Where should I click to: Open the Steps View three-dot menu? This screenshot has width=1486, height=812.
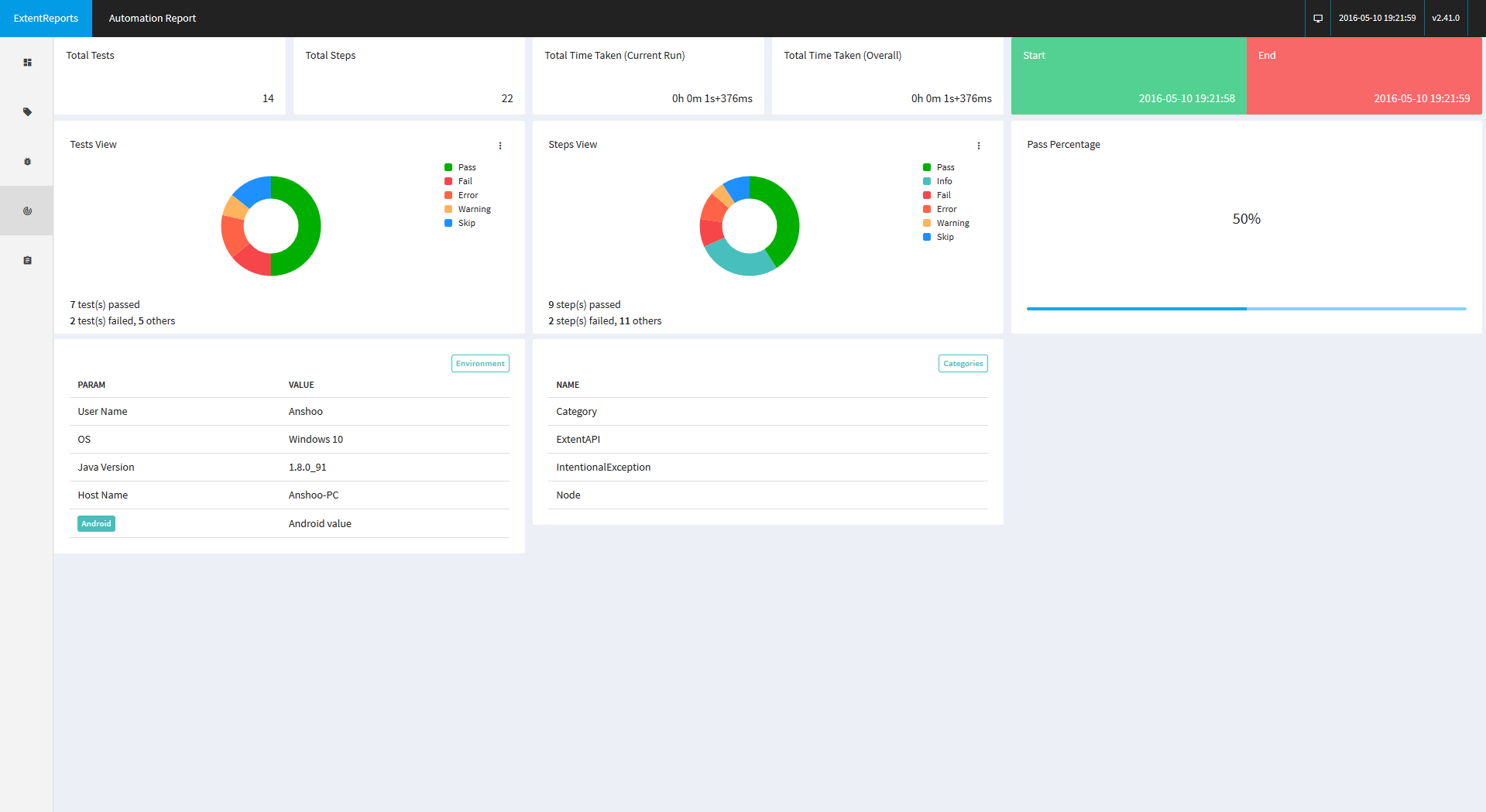click(x=979, y=146)
